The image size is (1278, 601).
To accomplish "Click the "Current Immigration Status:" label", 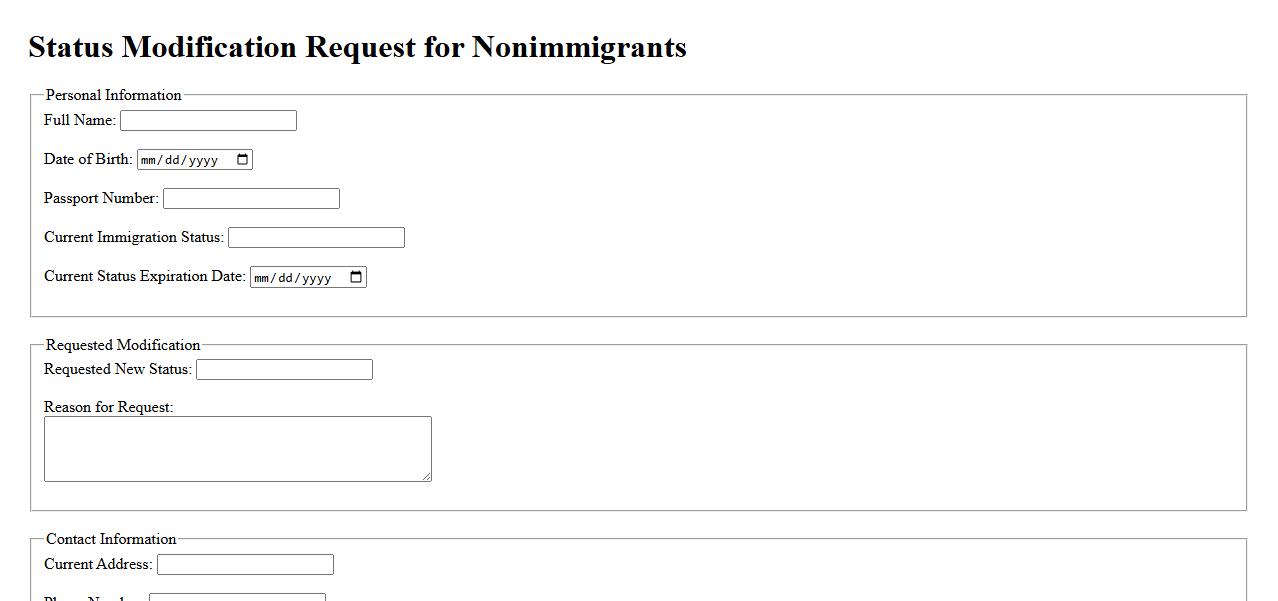I will click(x=134, y=237).
